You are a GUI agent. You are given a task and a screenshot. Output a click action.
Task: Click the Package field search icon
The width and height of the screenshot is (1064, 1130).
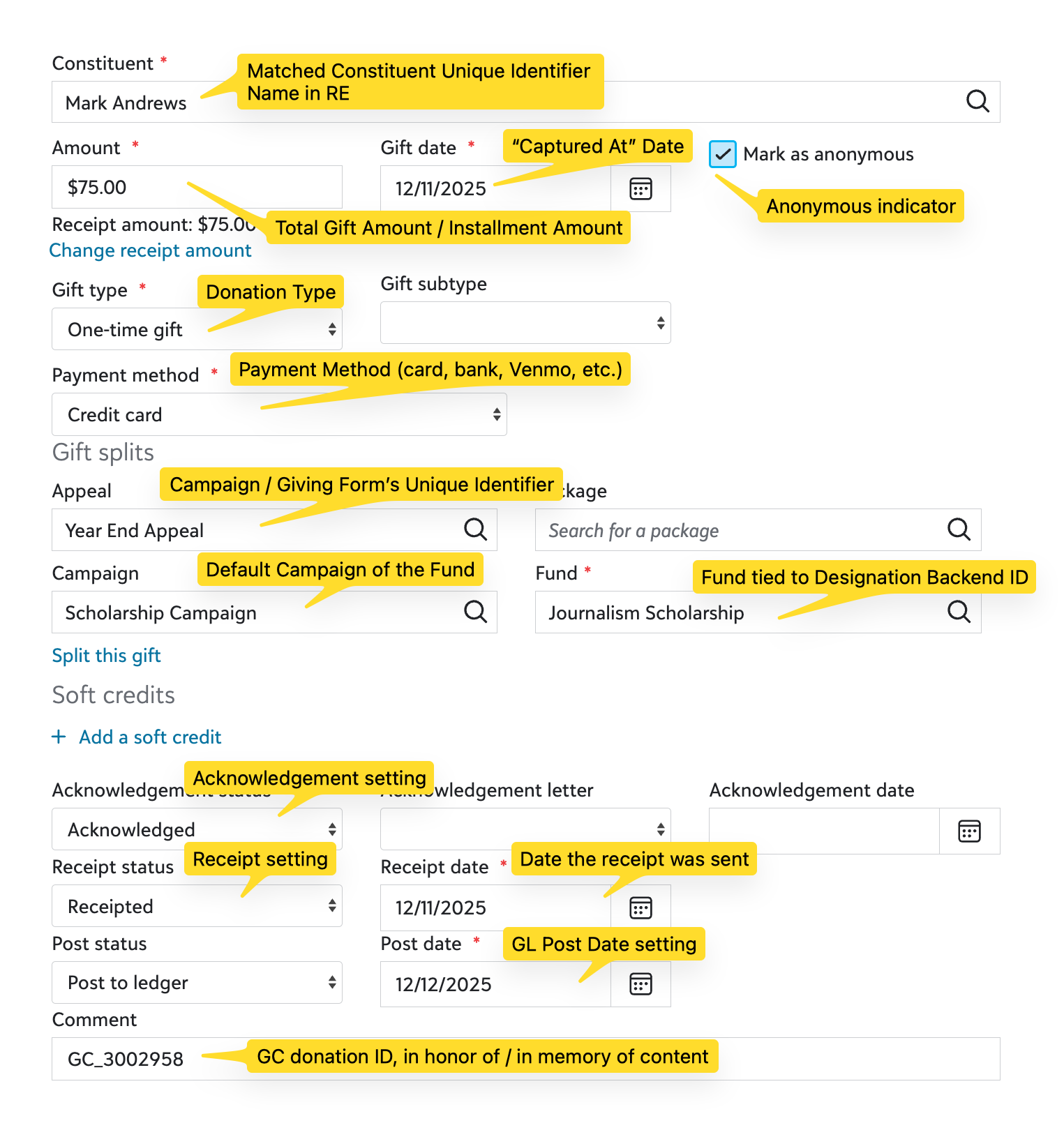point(959,530)
